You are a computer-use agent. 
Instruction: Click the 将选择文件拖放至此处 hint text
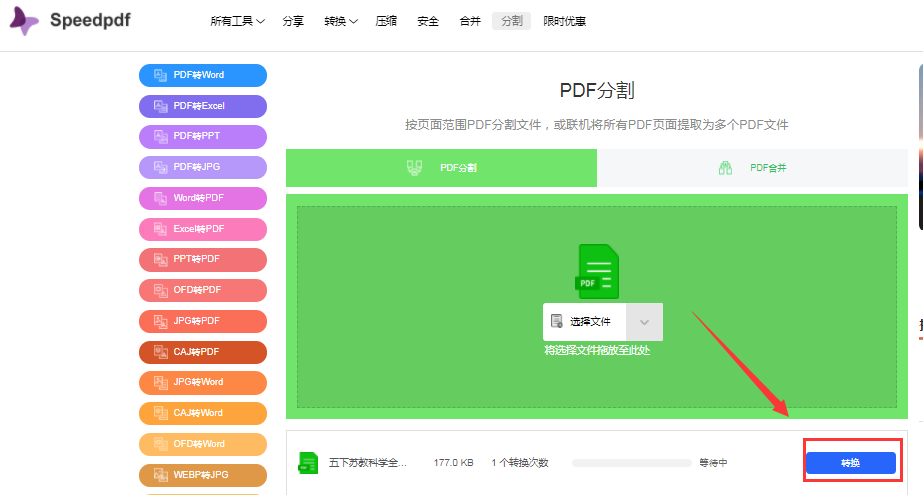pos(597,350)
